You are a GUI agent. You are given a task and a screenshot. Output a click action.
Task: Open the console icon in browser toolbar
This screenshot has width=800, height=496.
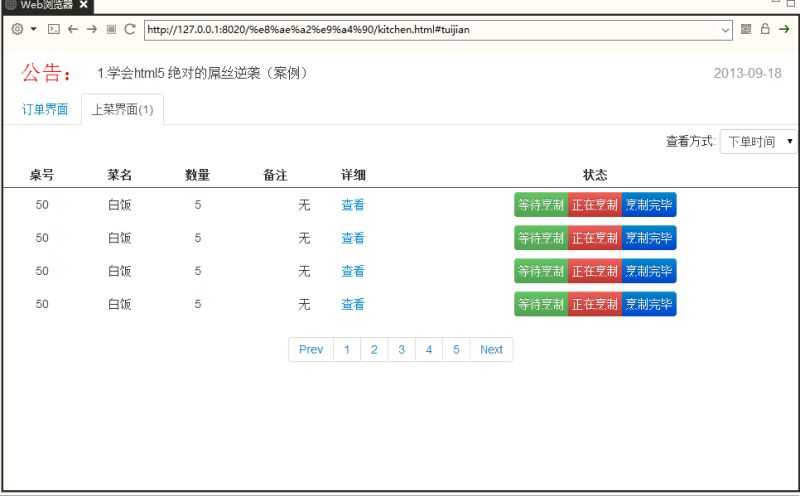click(x=54, y=29)
